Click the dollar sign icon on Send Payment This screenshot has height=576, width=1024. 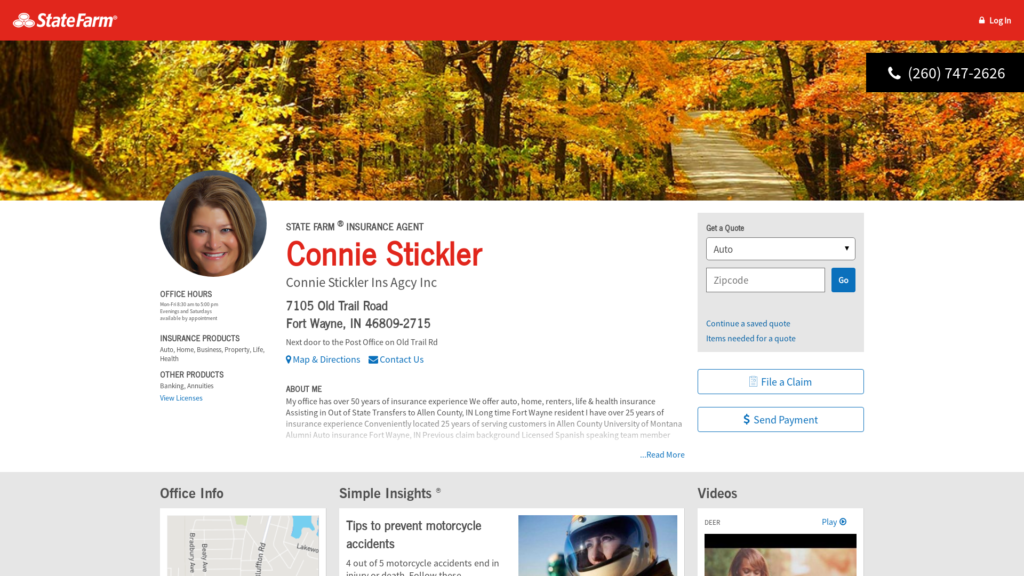click(x=746, y=419)
